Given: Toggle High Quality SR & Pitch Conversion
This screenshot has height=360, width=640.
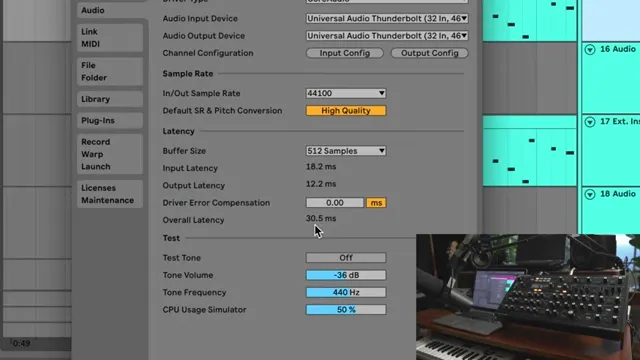Looking at the screenshot, I should coord(346,111).
